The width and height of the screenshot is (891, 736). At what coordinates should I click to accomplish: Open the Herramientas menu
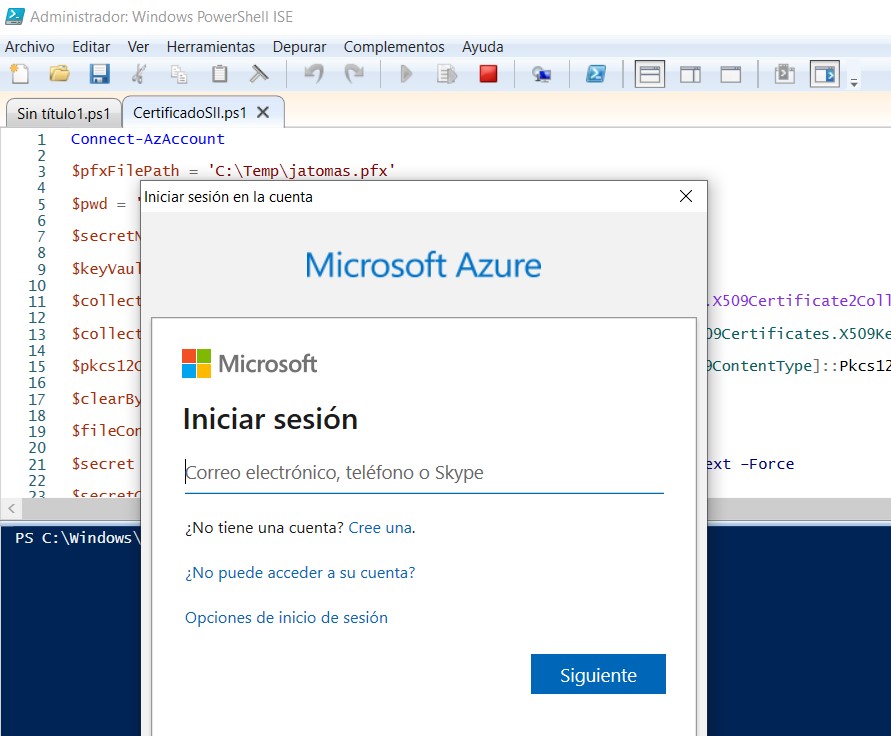pos(211,47)
